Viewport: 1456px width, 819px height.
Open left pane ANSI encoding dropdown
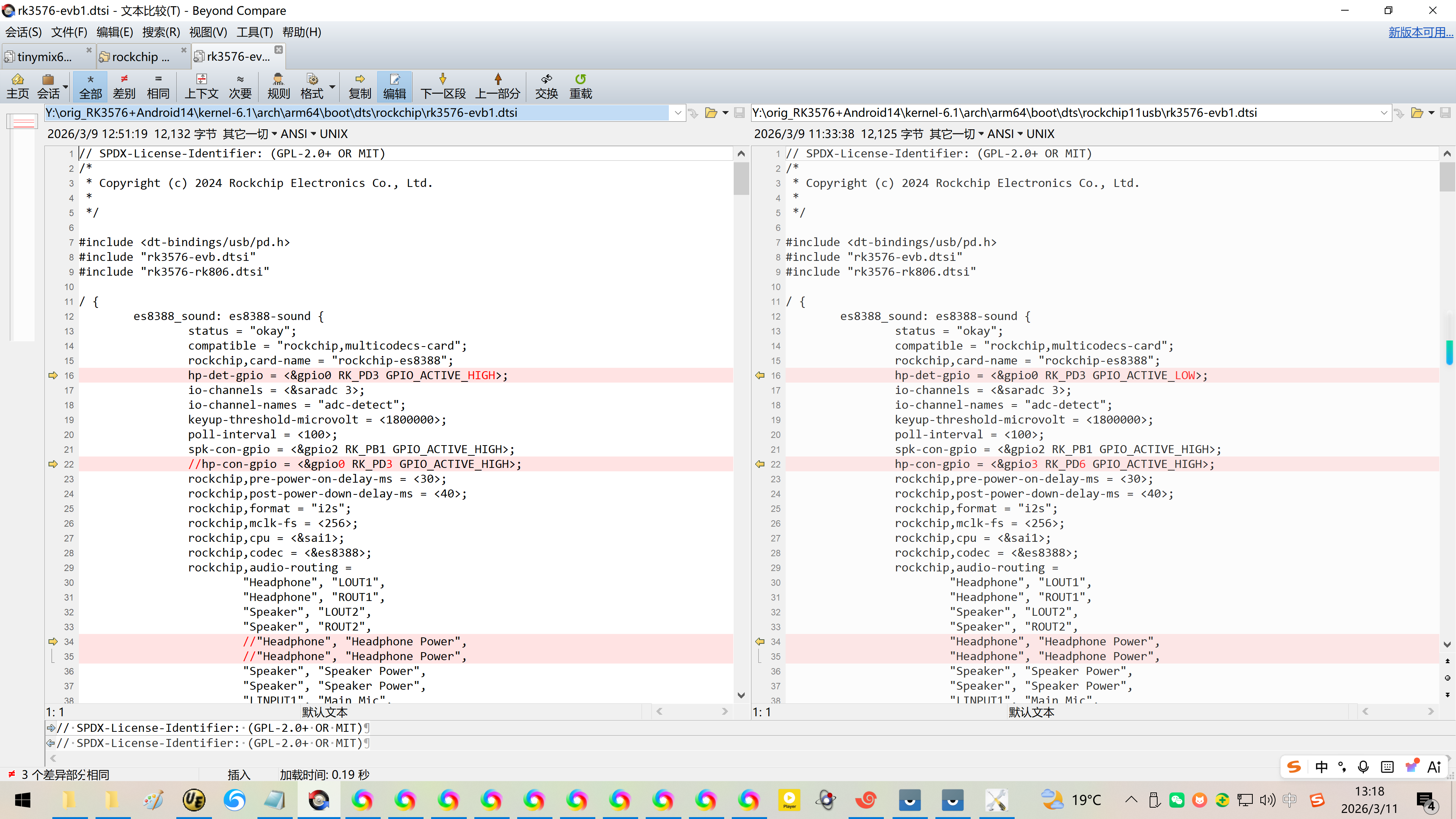pyautogui.click(x=298, y=134)
